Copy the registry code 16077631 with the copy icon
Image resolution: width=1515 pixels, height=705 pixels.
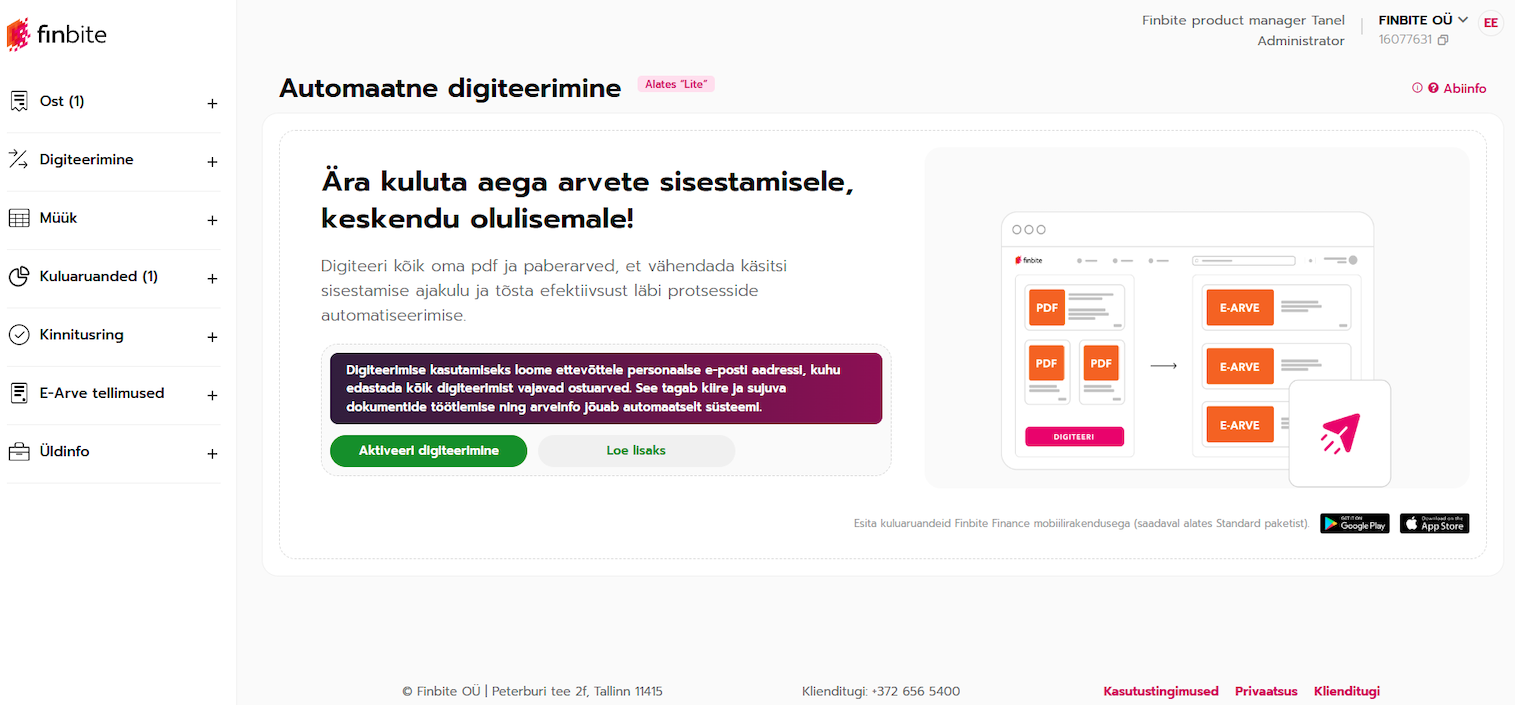click(x=1443, y=40)
